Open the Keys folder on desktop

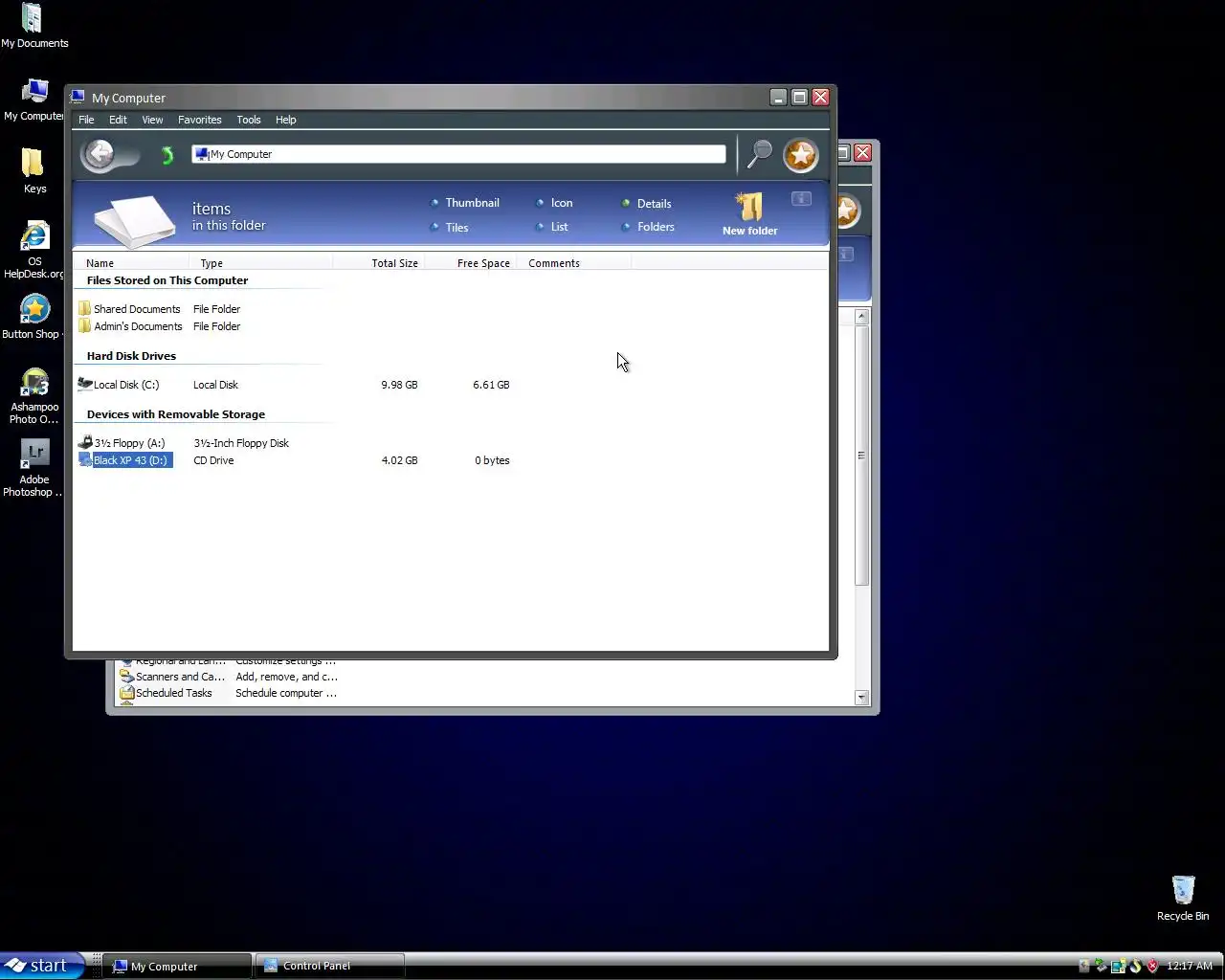pos(34,170)
